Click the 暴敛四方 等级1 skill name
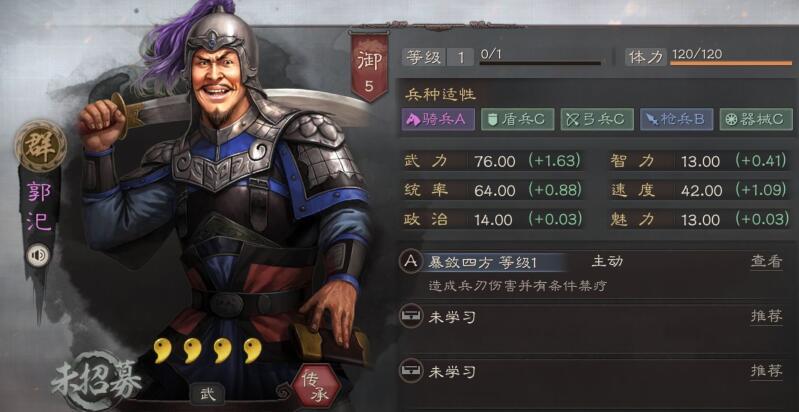Viewport: 799px width, 412px height. [482, 262]
